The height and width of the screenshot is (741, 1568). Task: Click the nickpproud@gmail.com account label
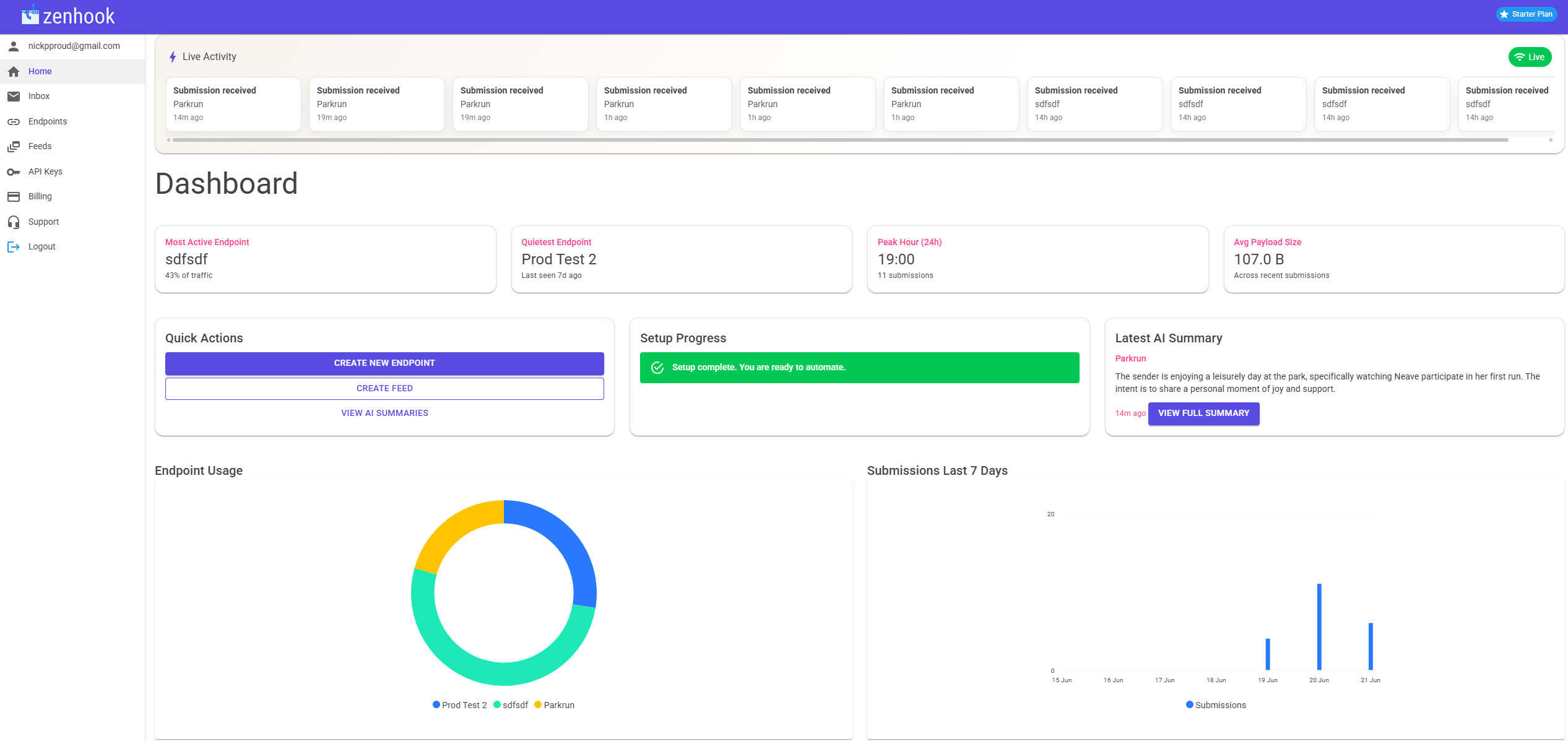pos(74,46)
